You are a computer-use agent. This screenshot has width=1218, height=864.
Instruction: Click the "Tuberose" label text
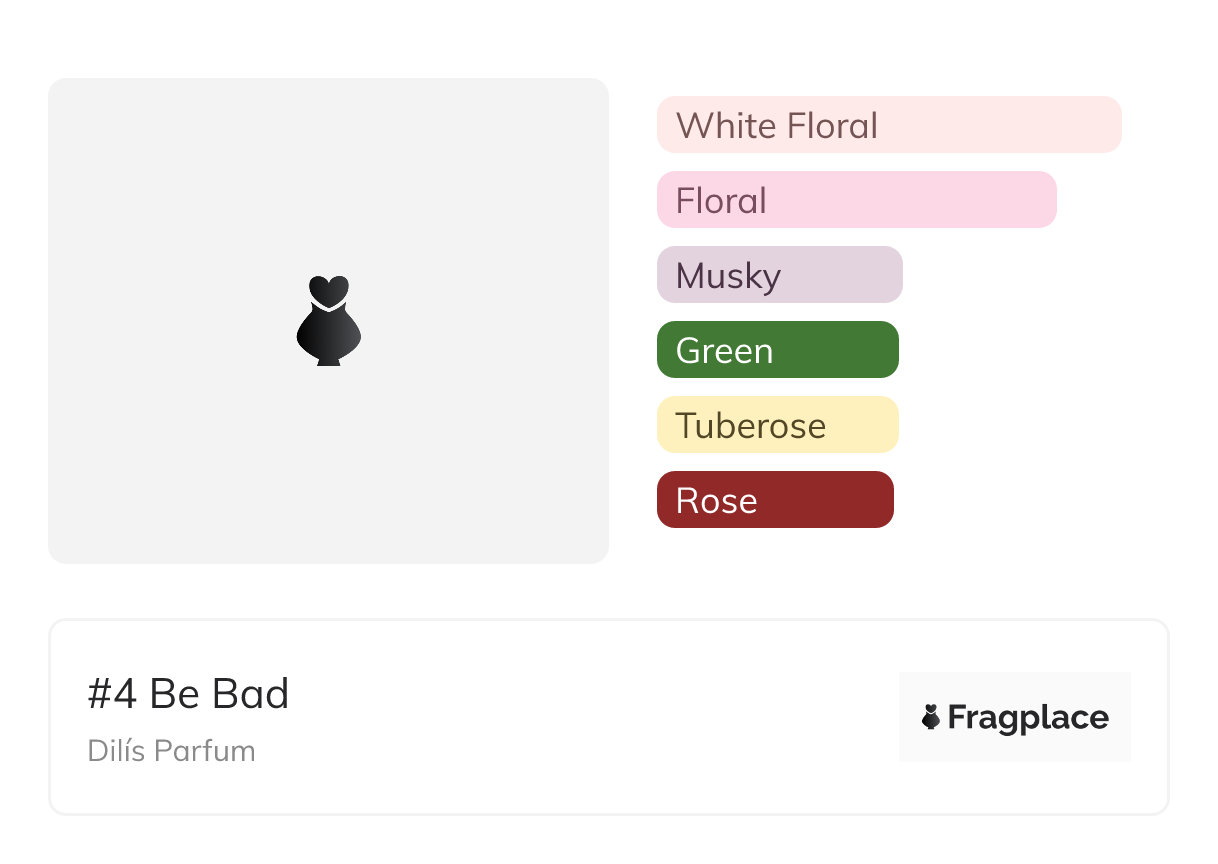click(751, 426)
